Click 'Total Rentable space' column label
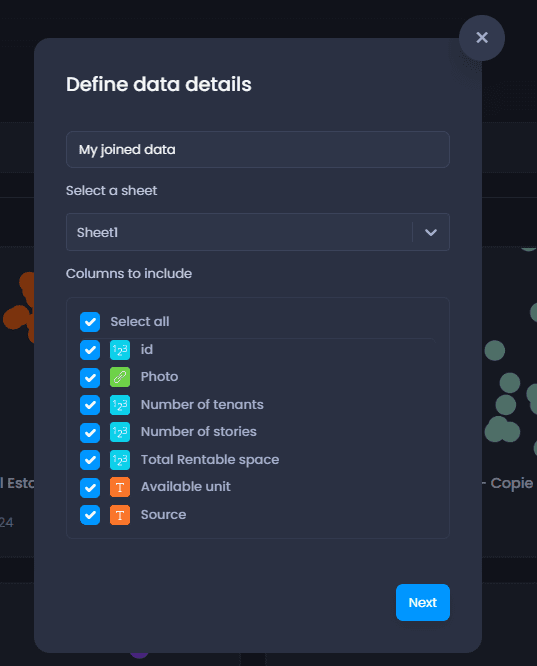Screen dimensions: 537x666 [x=210, y=460]
